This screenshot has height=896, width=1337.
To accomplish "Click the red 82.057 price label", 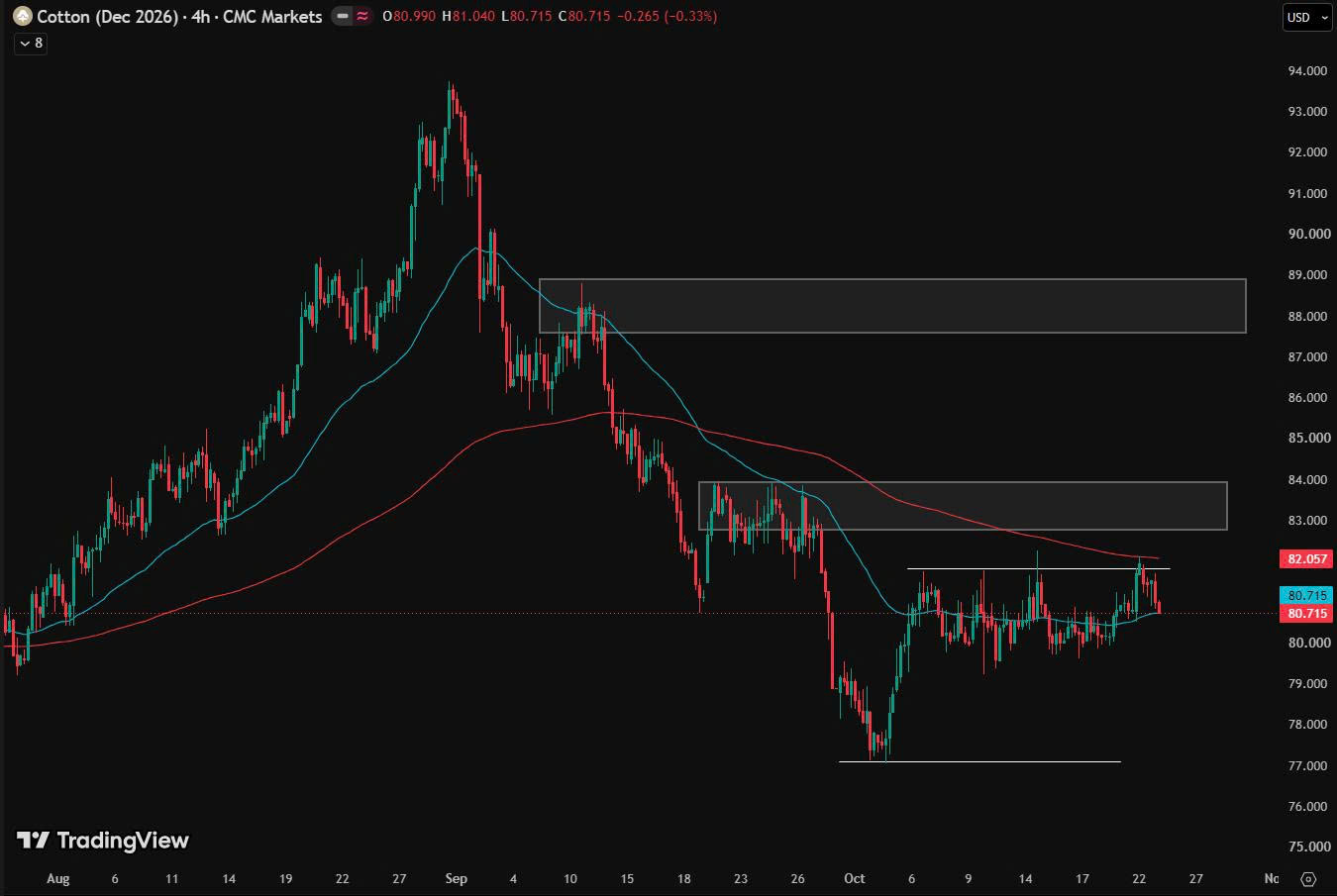I will 1306,558.
